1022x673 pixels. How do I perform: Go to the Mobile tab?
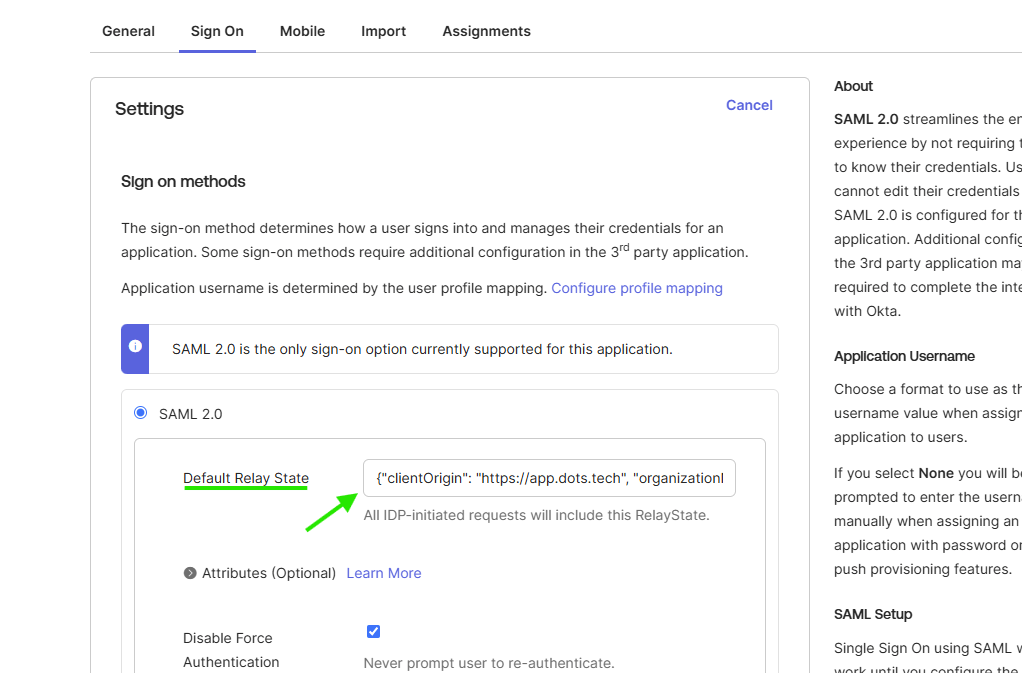[302, 31]
